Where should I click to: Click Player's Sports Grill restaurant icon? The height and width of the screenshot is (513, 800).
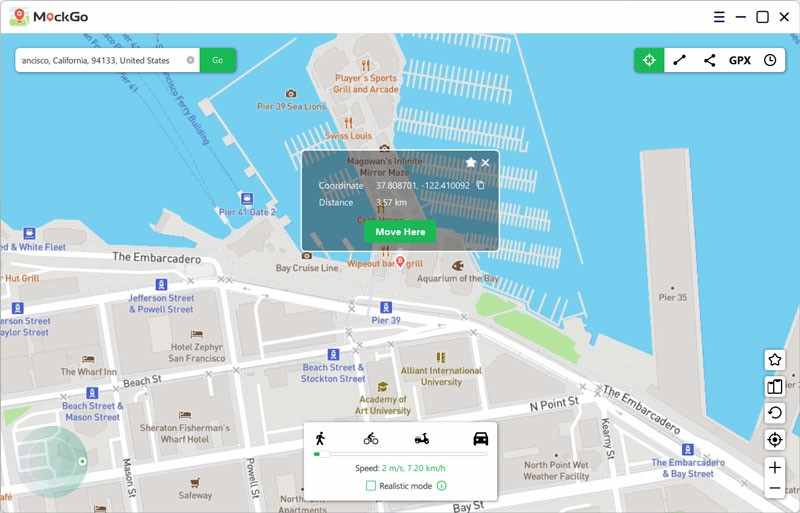(x=365, y=65)
